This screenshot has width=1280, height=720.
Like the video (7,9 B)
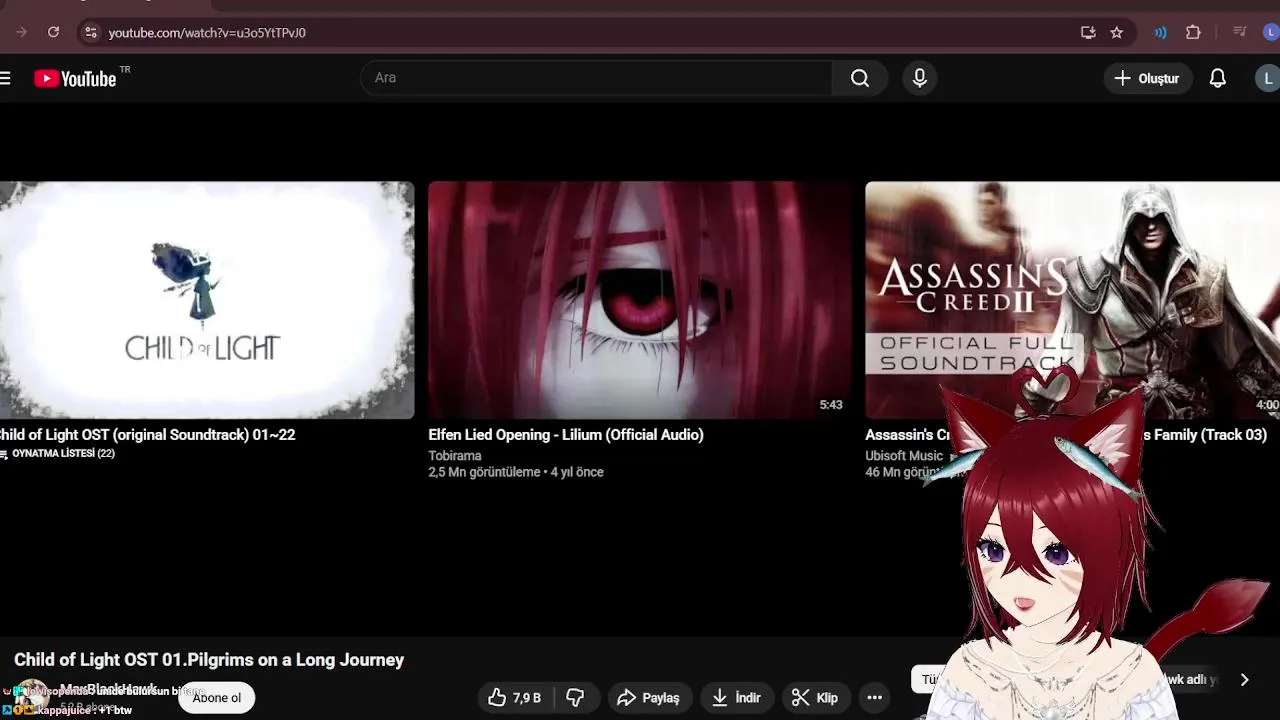pos(514,698)
